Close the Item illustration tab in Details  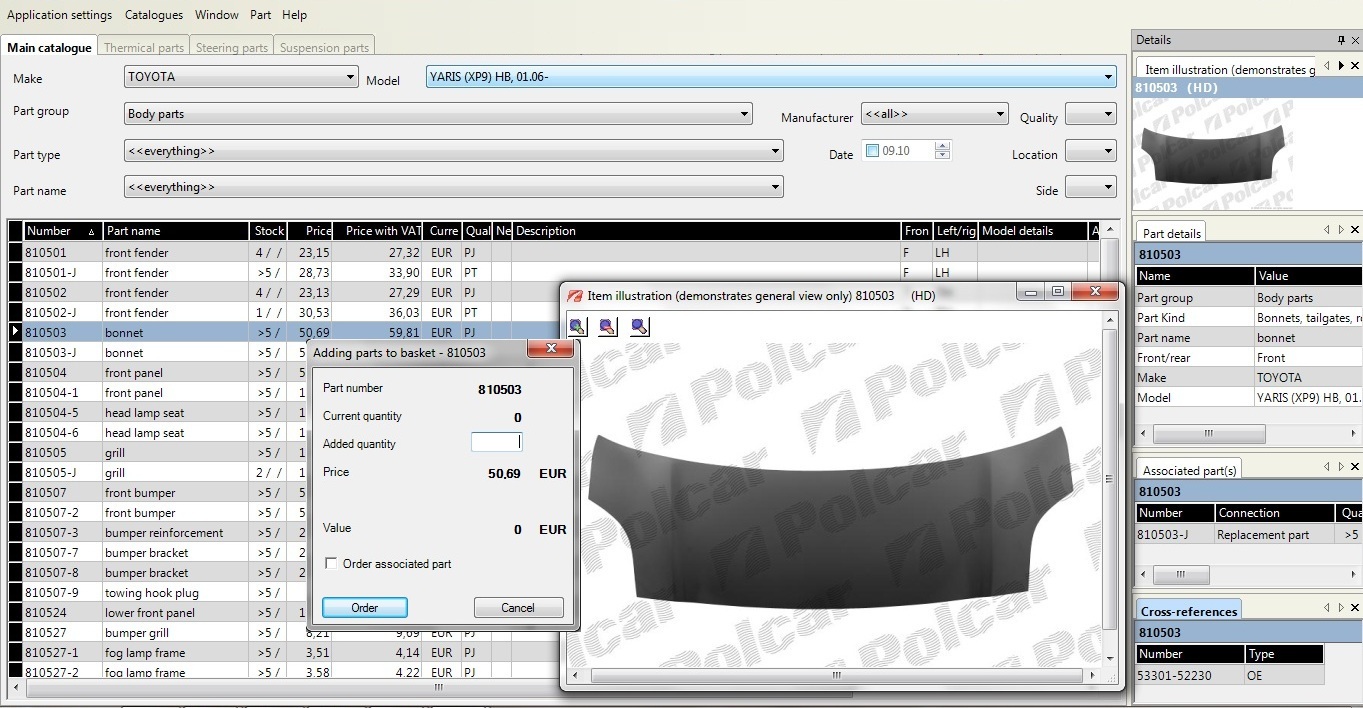click(x=1355, y=65)
